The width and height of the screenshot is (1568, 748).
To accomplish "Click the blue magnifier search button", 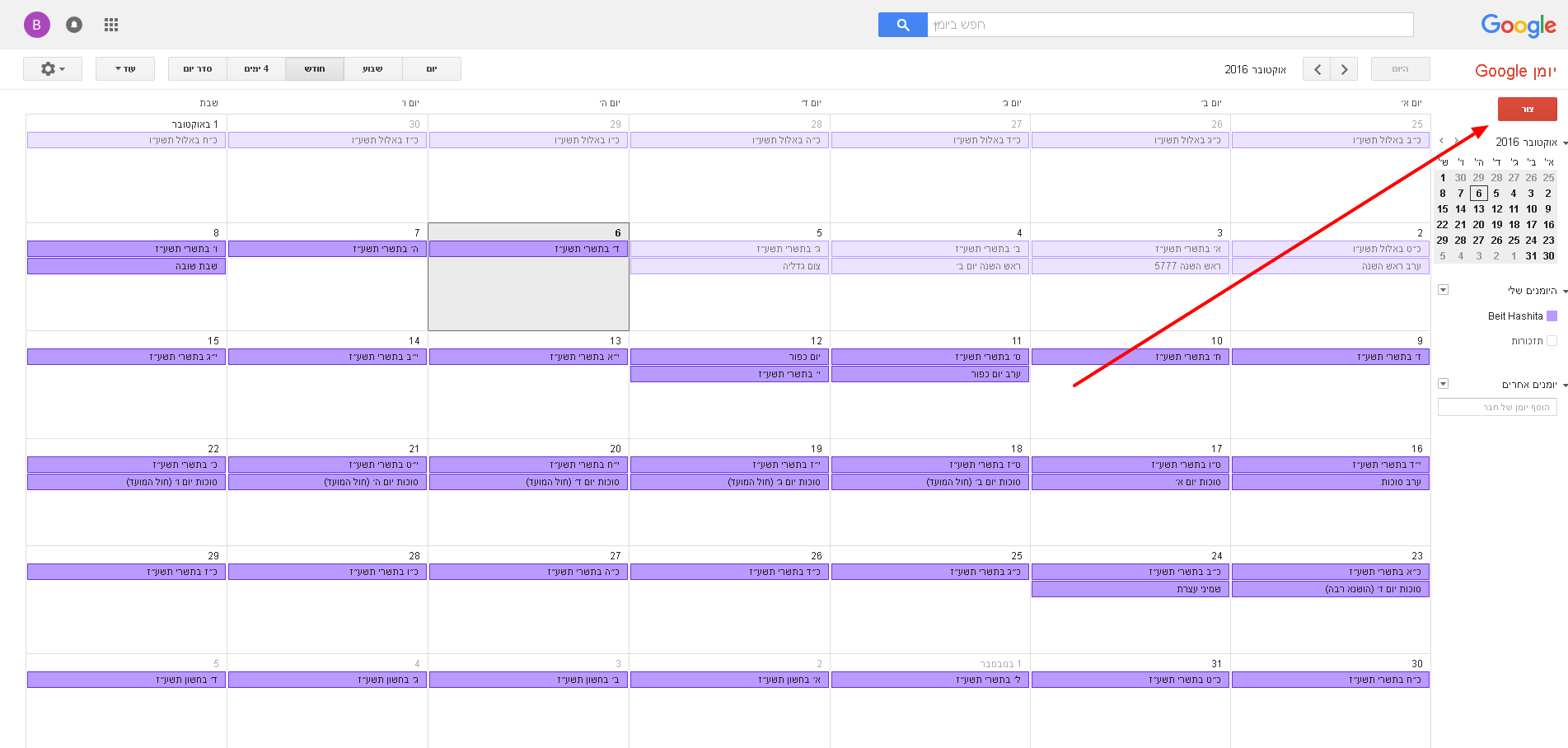I will pyautogui.click(x=902, y=25).
